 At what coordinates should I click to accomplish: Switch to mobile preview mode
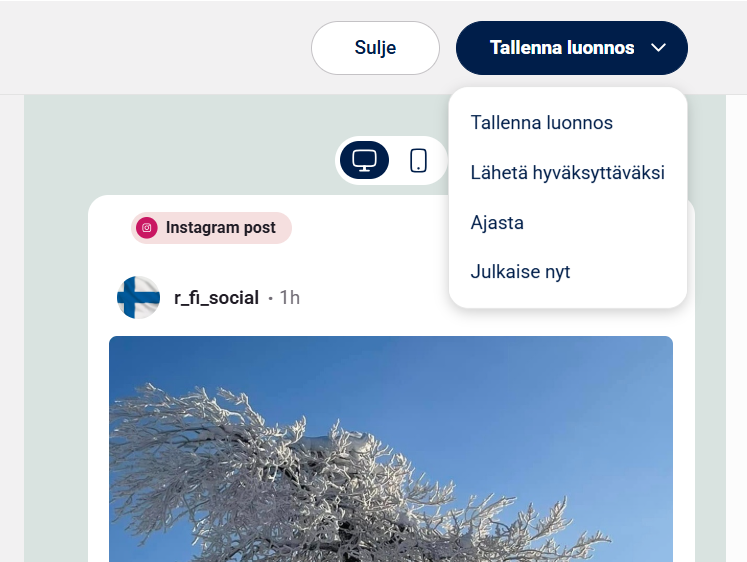point(418,160)
